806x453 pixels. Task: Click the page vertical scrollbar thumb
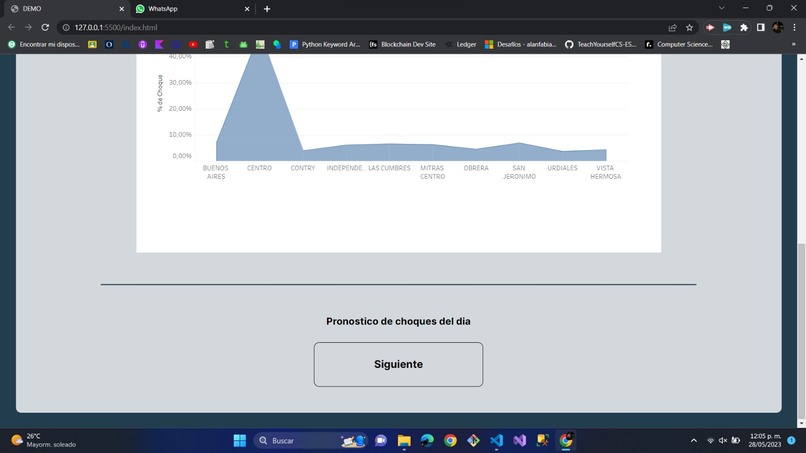(801, 329)
